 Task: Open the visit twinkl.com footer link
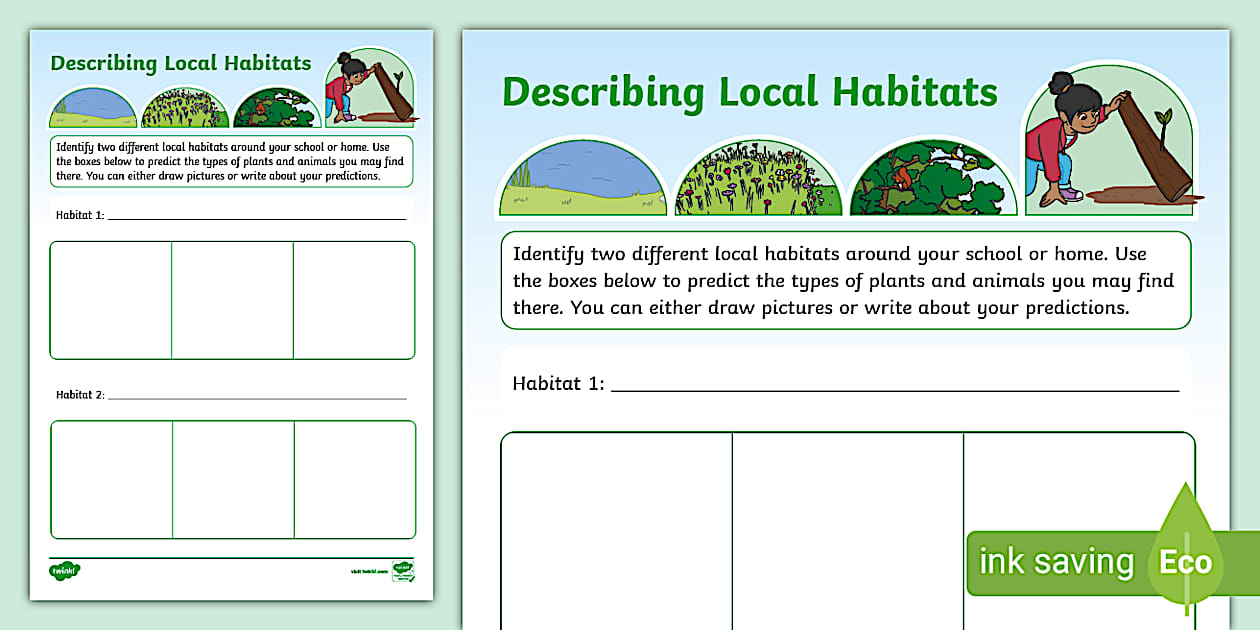click(x=368, y=572)
